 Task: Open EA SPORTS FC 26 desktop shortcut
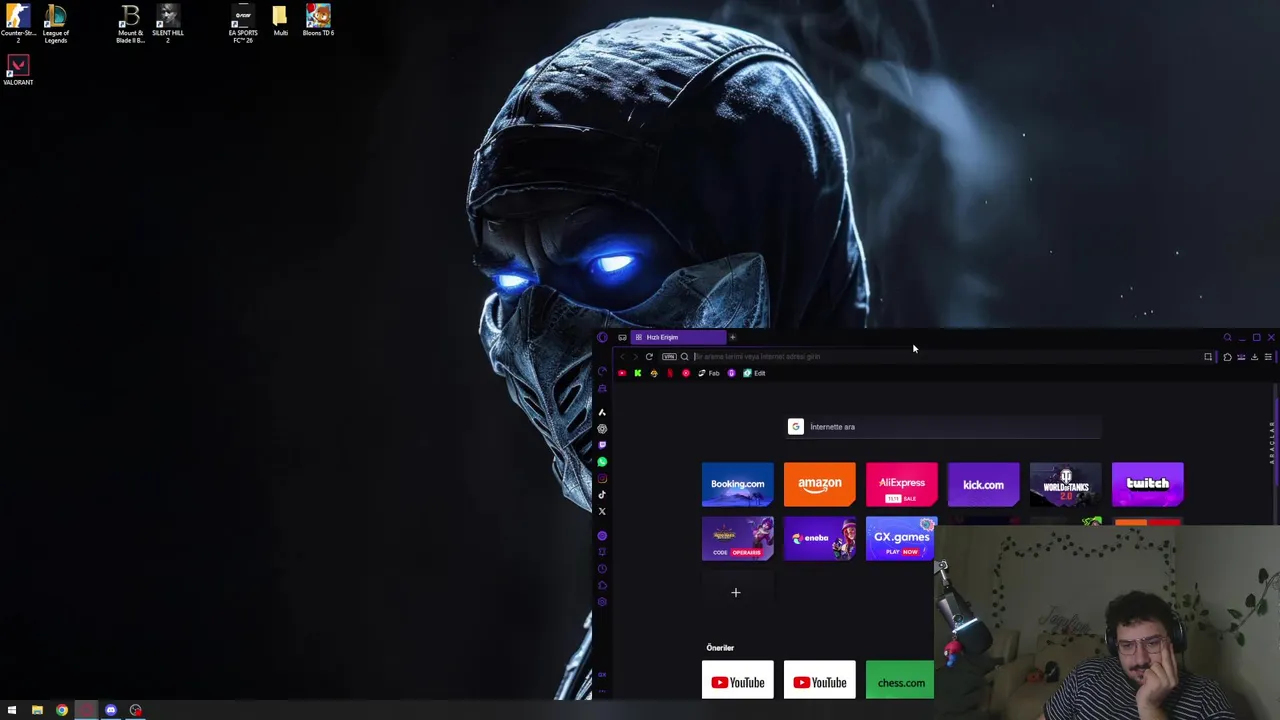pos(243,24)
